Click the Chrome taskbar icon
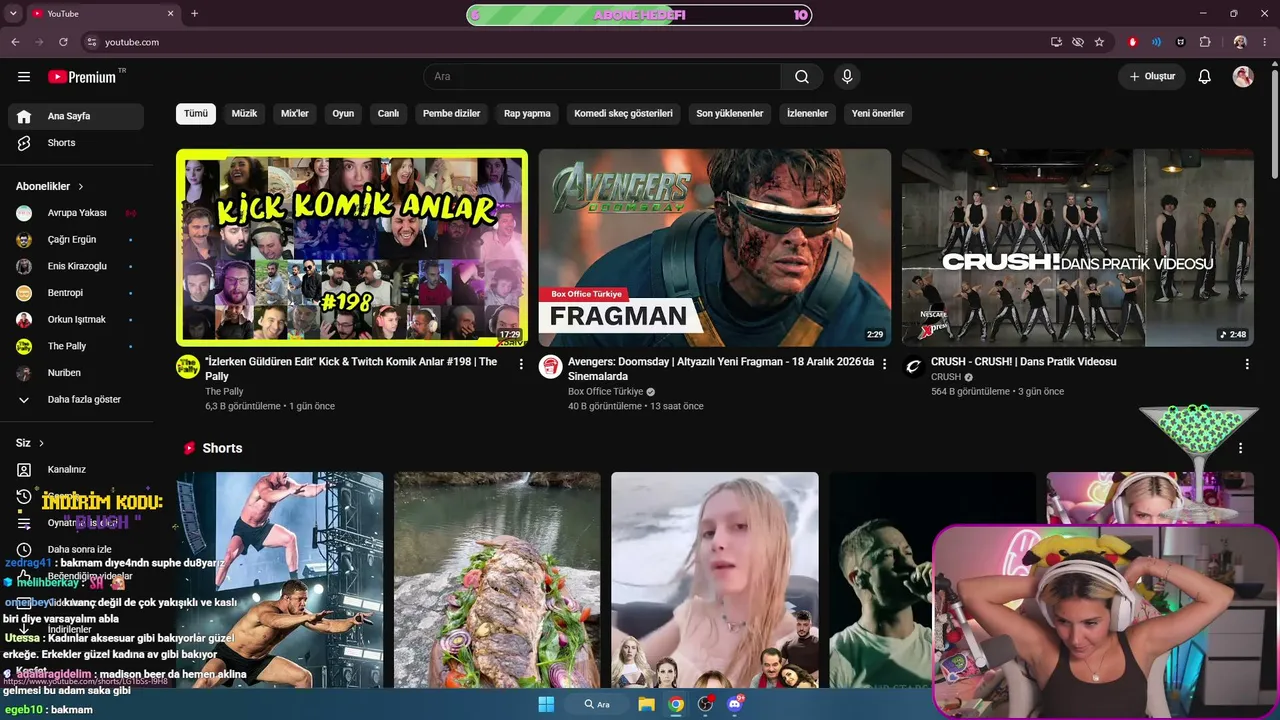Viewport: 1280px width, 720px height. point(676,704)
